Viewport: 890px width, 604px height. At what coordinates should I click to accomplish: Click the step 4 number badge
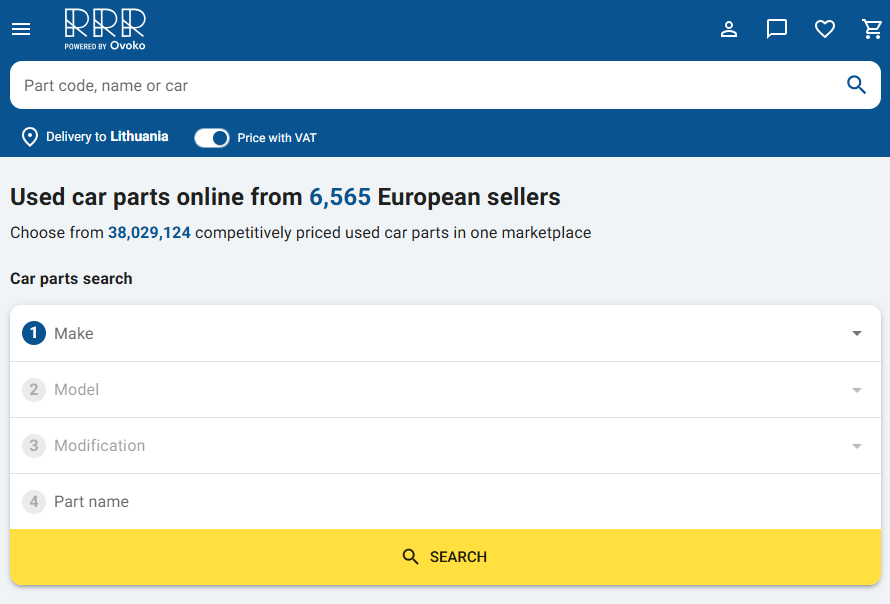34,502
